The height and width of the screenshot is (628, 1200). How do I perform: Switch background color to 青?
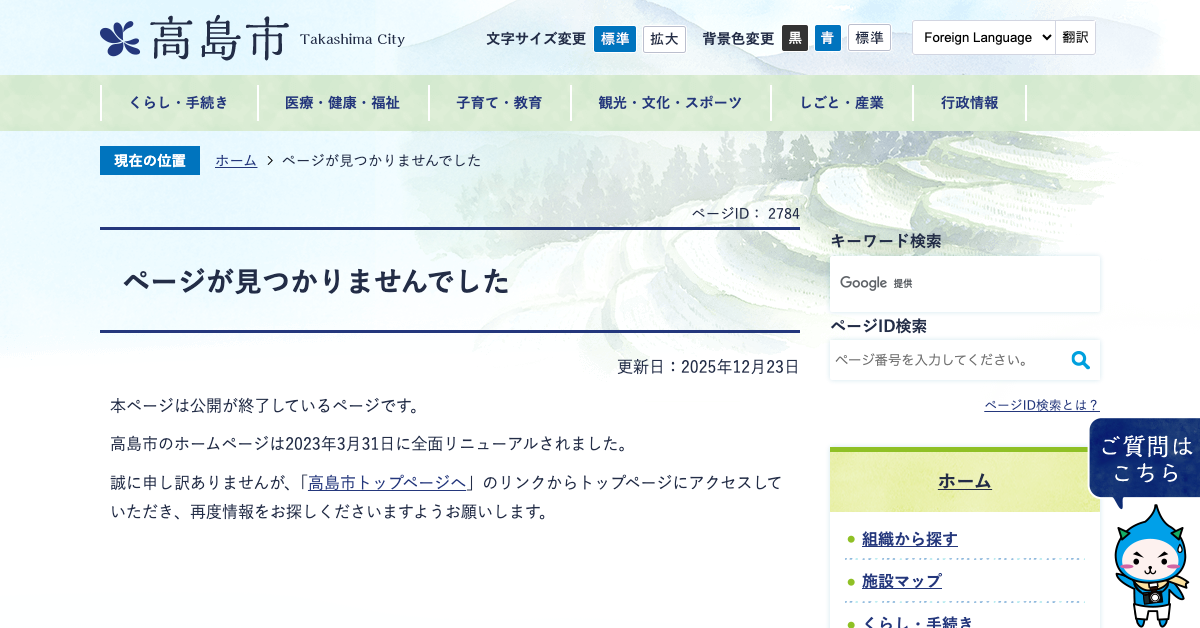point(828,38)
